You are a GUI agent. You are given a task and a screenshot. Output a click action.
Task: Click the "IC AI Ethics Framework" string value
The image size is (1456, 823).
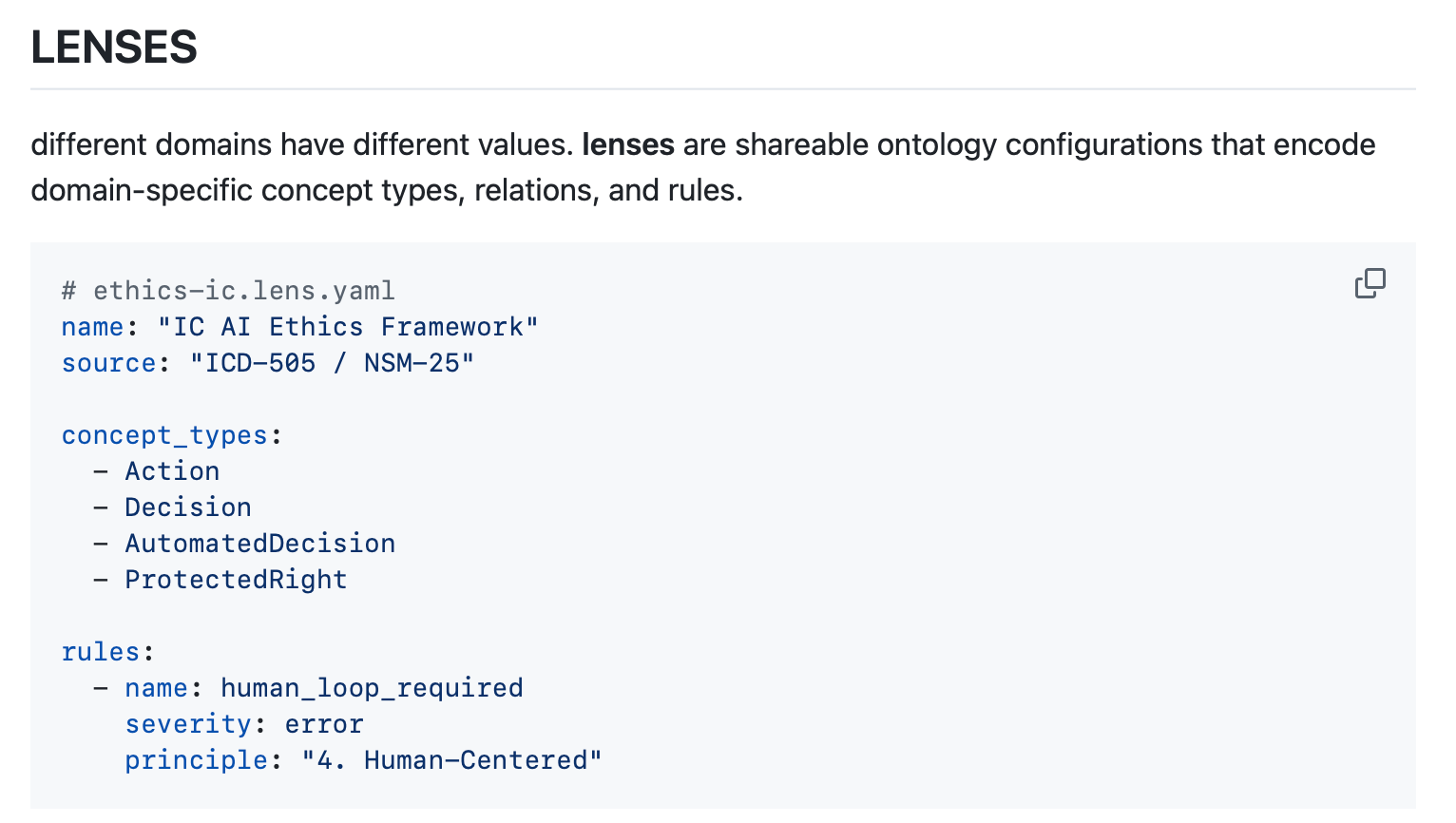tap(348, 327)
